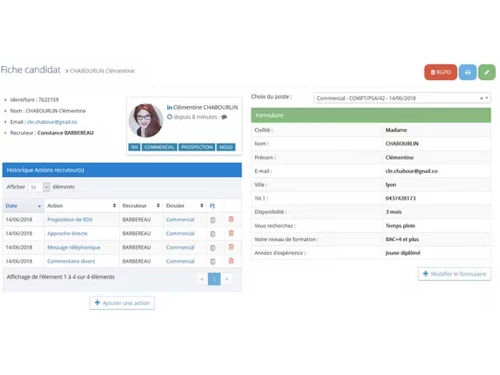
Task: Open attachment icon in Commentaire divers row
Action: [x=213, y=262]
